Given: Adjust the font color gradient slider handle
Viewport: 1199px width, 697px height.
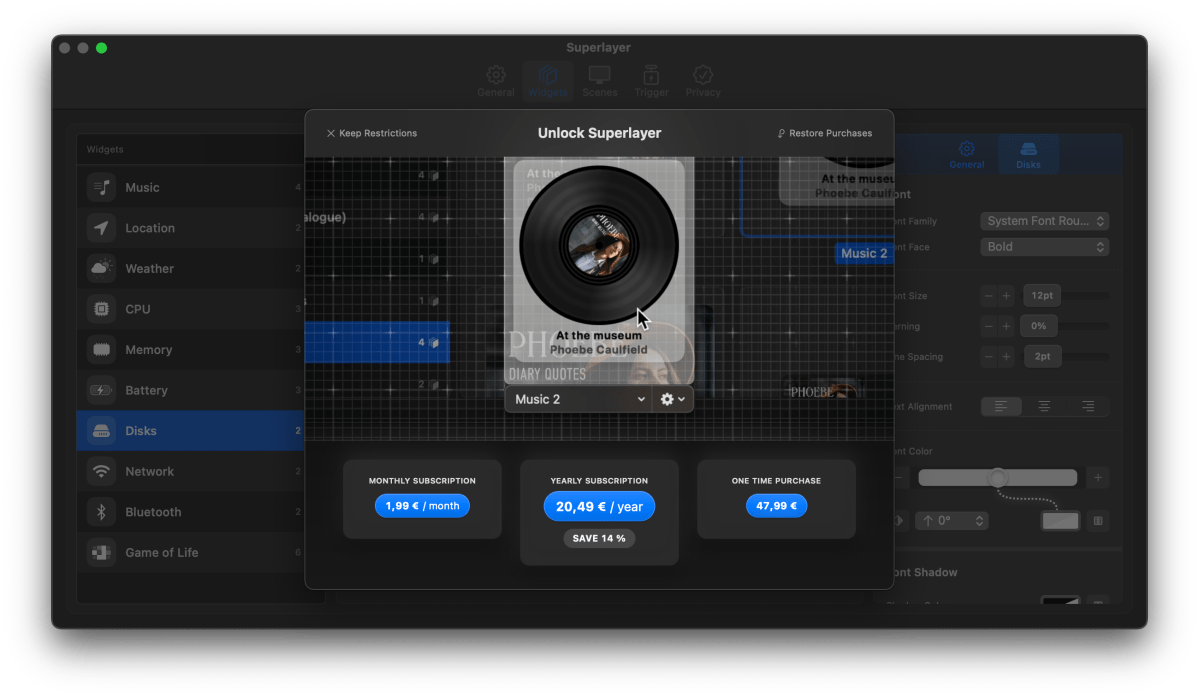Looking at the screenshot, I should click(x=997, y=478).
